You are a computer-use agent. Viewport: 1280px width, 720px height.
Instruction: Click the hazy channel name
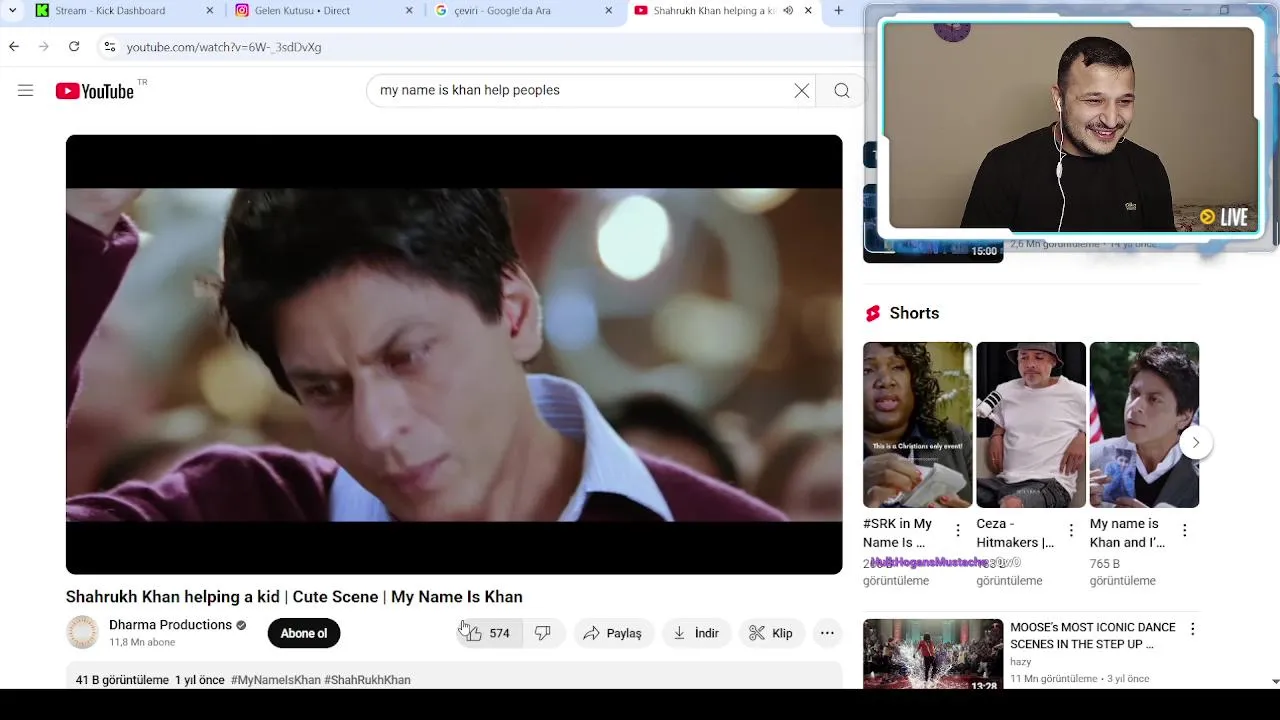(x=1021, y=662)
